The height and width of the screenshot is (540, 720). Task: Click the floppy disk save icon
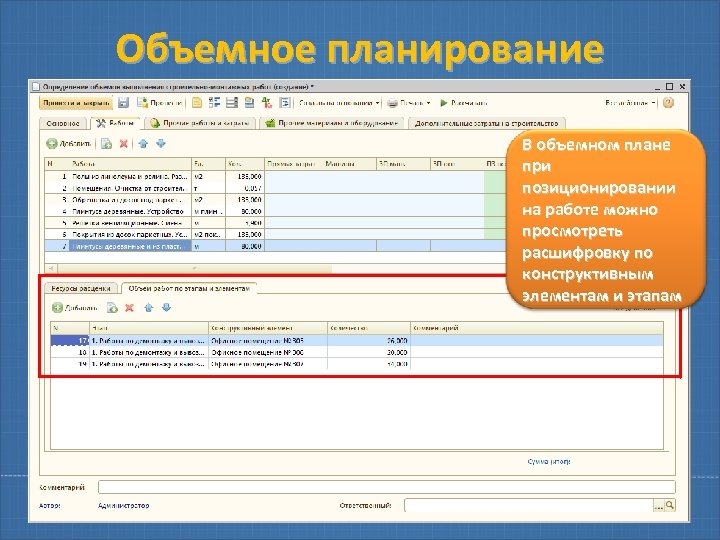pos(124,103)
